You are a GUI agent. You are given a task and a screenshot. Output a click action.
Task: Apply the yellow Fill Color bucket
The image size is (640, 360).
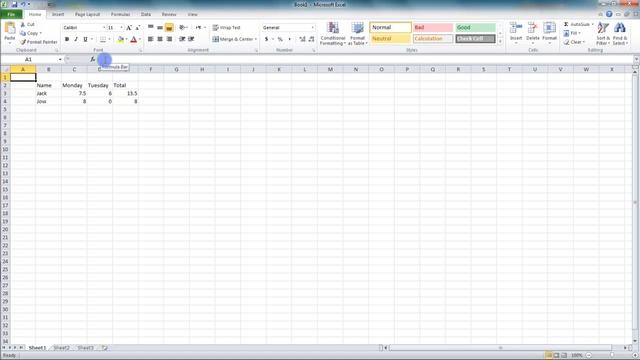pyautogui.click(x=120, y=39)
